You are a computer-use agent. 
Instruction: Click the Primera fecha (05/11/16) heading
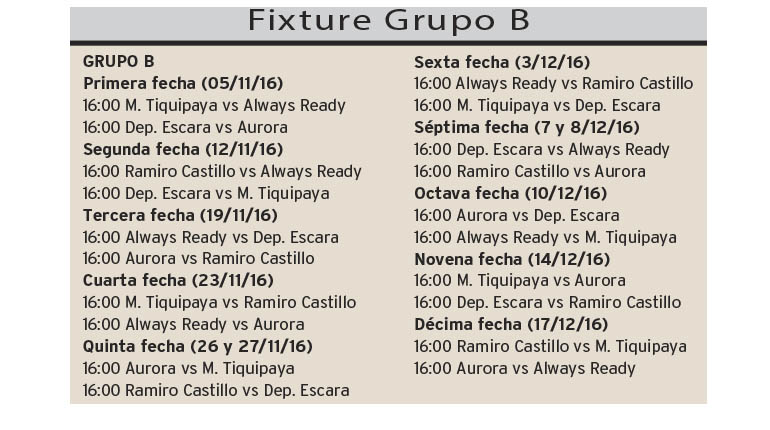[183, 83]
